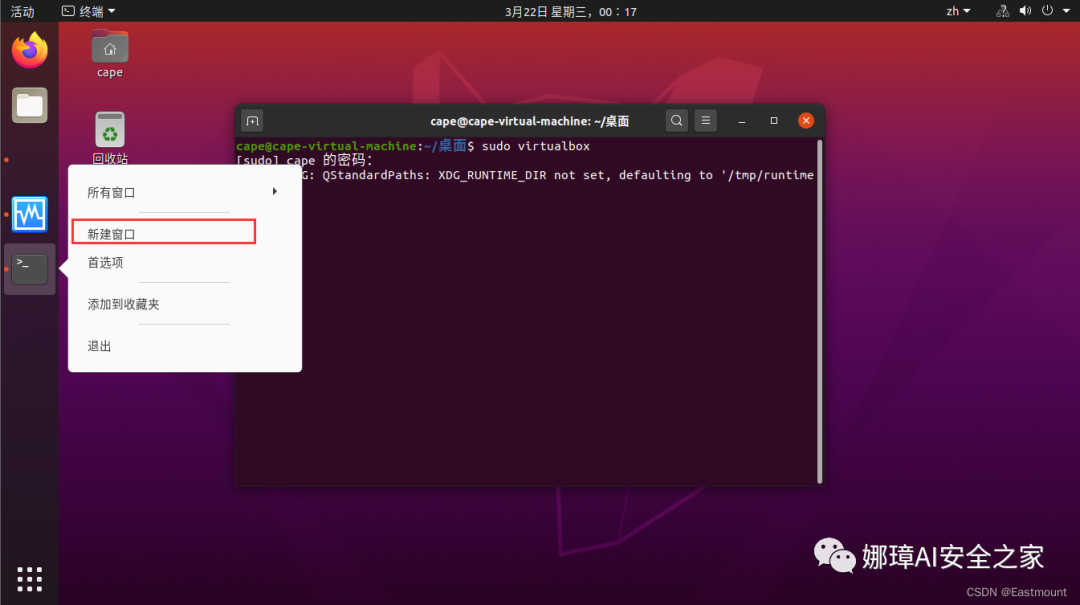Open the Files manager dock icon
The height and width of the screenshot is (605, 1080).
click(x=30, y=105)
